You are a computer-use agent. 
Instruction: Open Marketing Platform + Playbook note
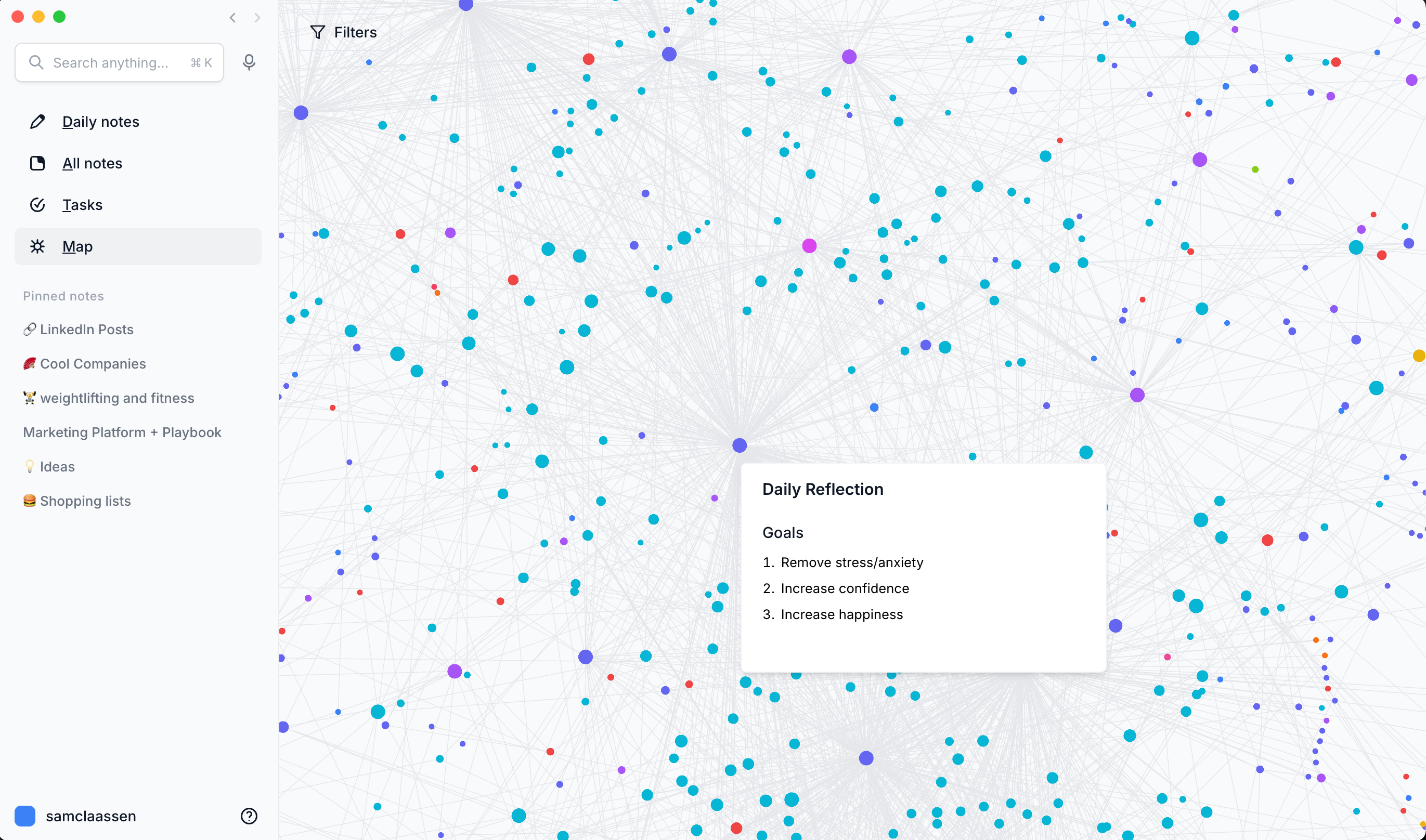pos(122,432)
